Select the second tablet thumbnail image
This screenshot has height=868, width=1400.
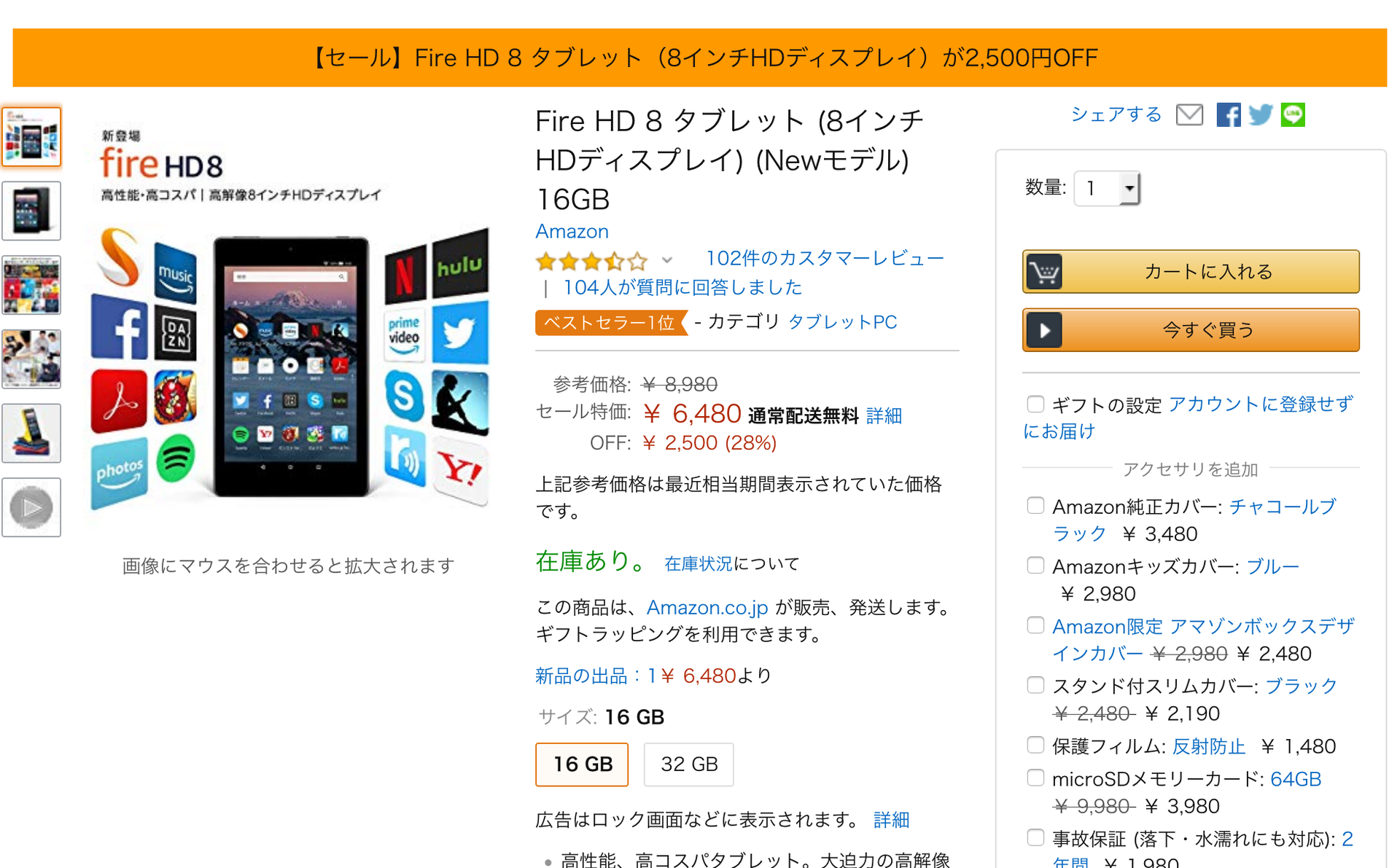point(31,211)
